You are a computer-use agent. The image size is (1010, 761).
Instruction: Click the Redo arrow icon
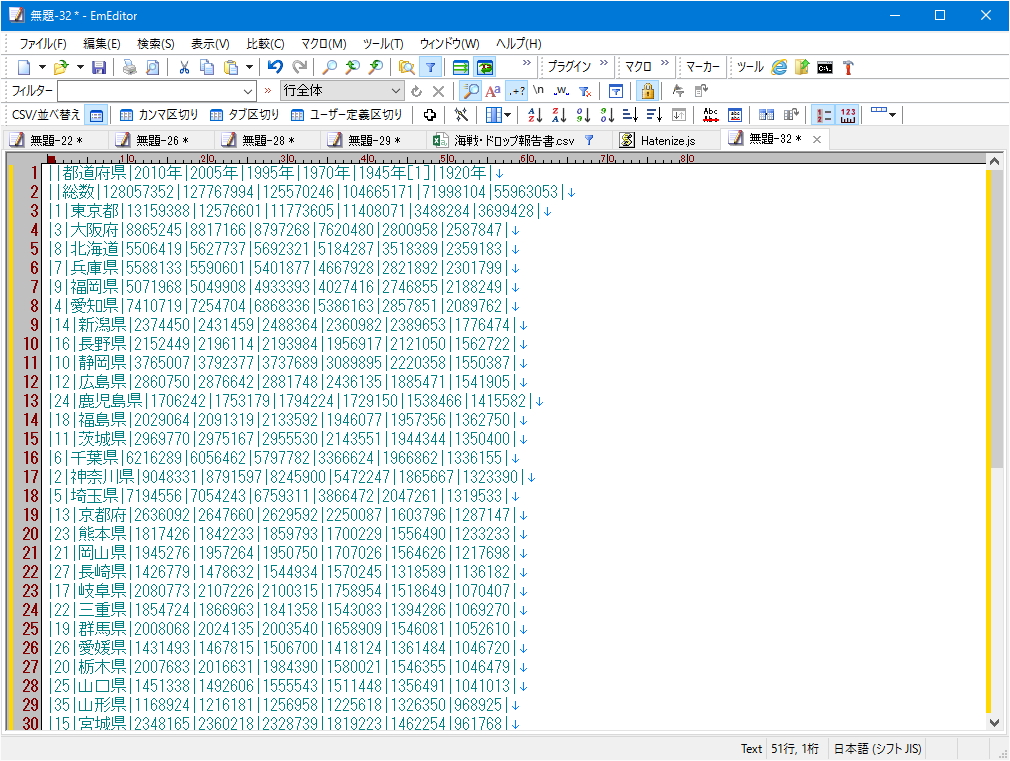click(300, 67)
